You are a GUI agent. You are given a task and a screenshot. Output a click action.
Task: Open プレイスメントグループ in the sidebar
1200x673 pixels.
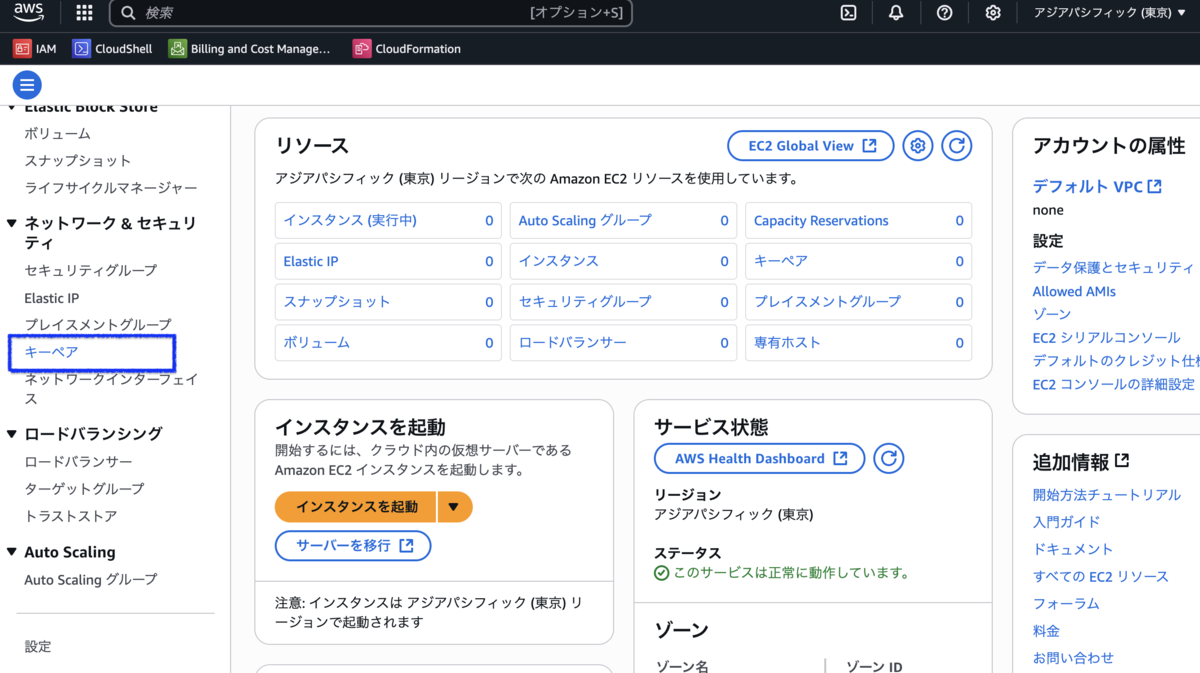pos(97,325)
